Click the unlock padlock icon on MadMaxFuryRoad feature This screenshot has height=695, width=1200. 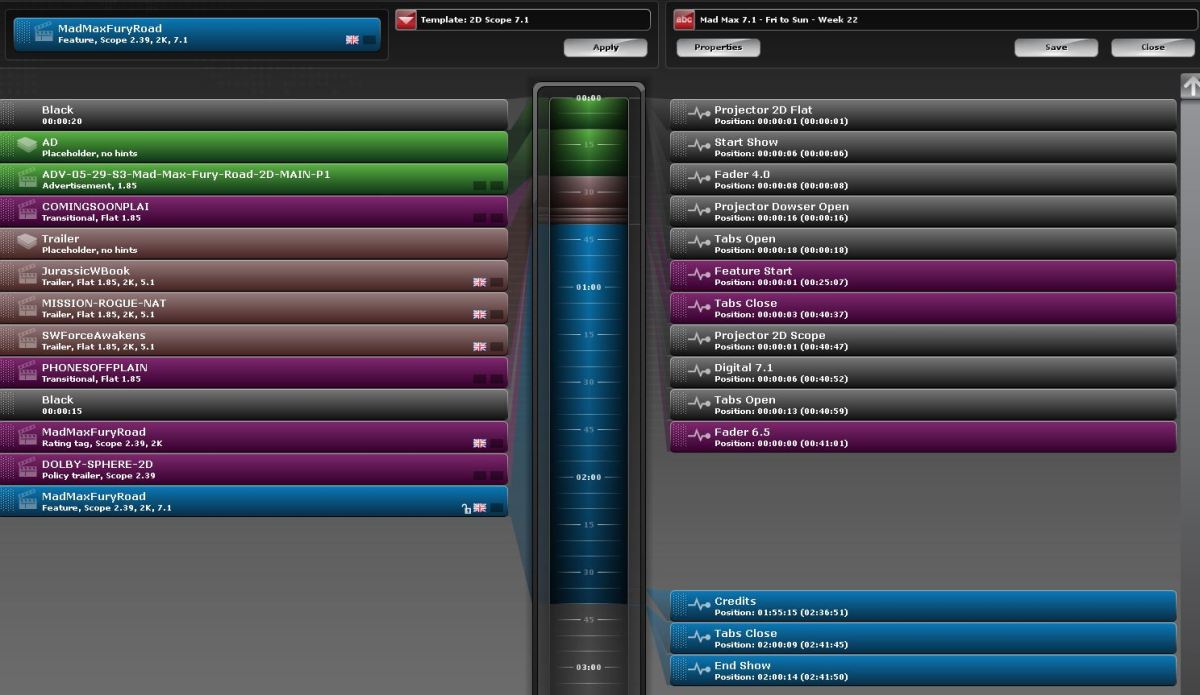tap(465, 509)
